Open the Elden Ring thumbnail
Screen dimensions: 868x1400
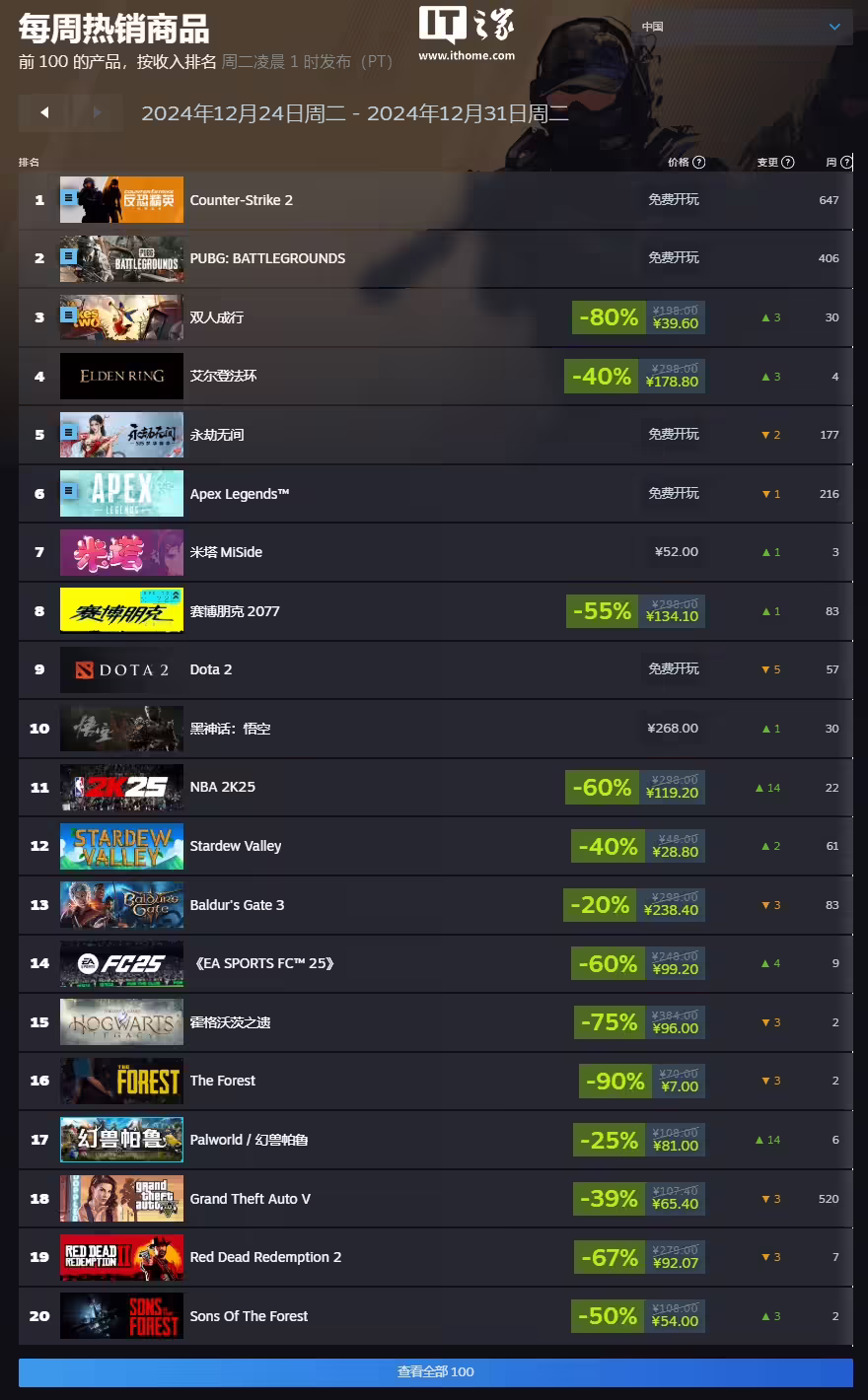[121, 376]
